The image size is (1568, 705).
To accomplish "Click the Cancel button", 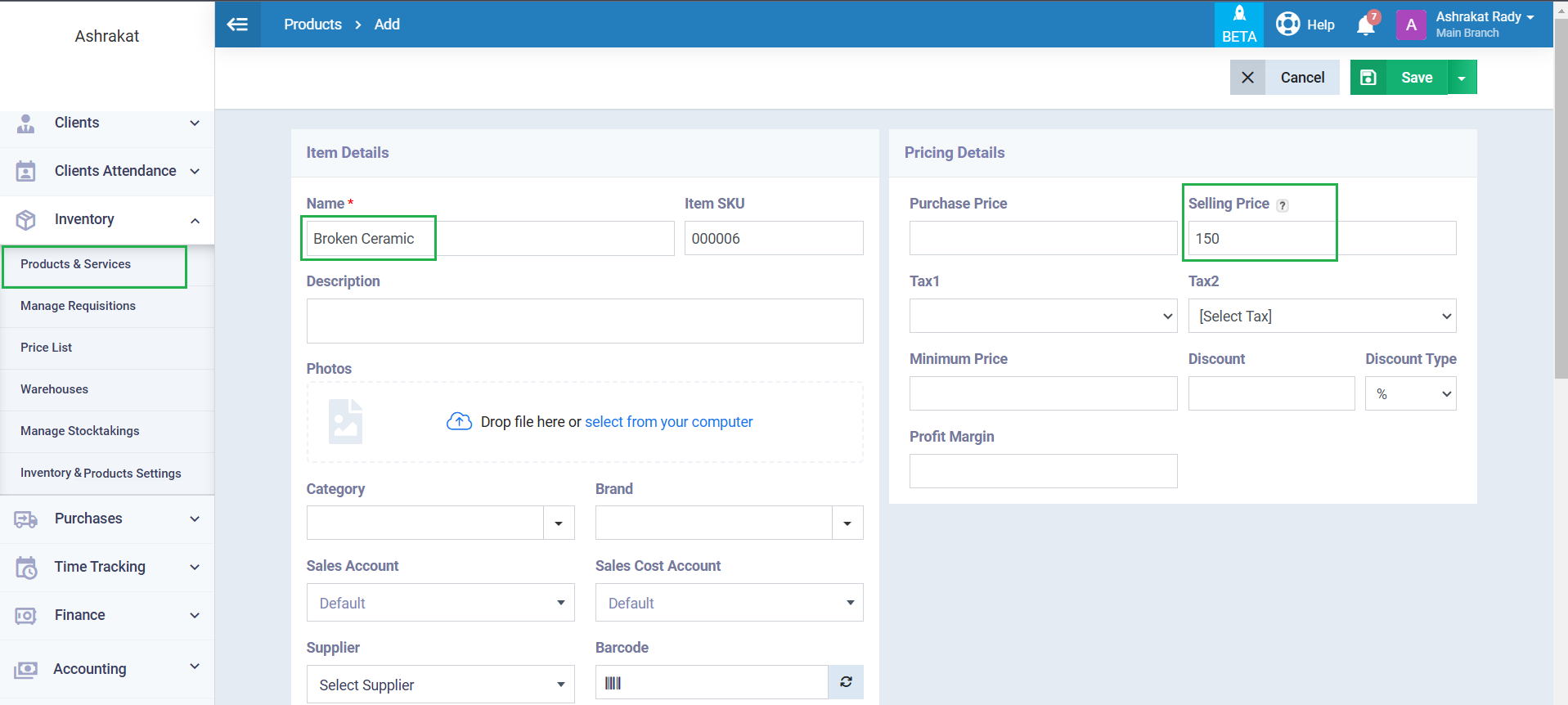I will click(x=1301, y=78).
